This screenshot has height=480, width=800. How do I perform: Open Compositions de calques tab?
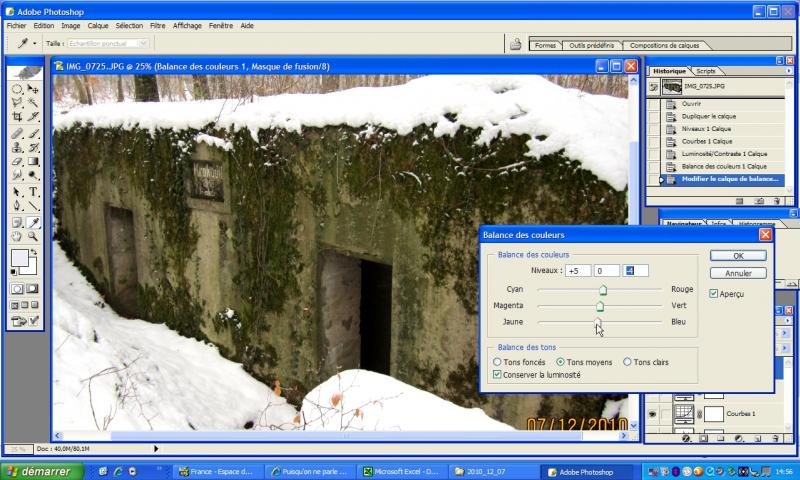click(664, 45)
